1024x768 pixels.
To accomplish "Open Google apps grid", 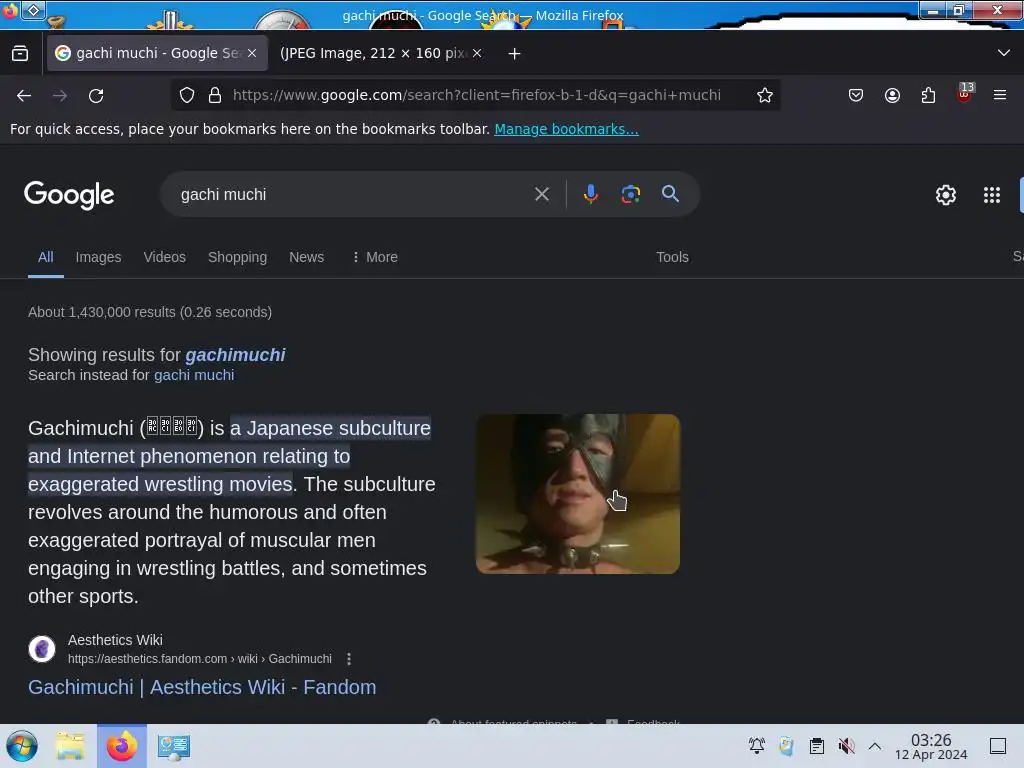I will [991, 195].
